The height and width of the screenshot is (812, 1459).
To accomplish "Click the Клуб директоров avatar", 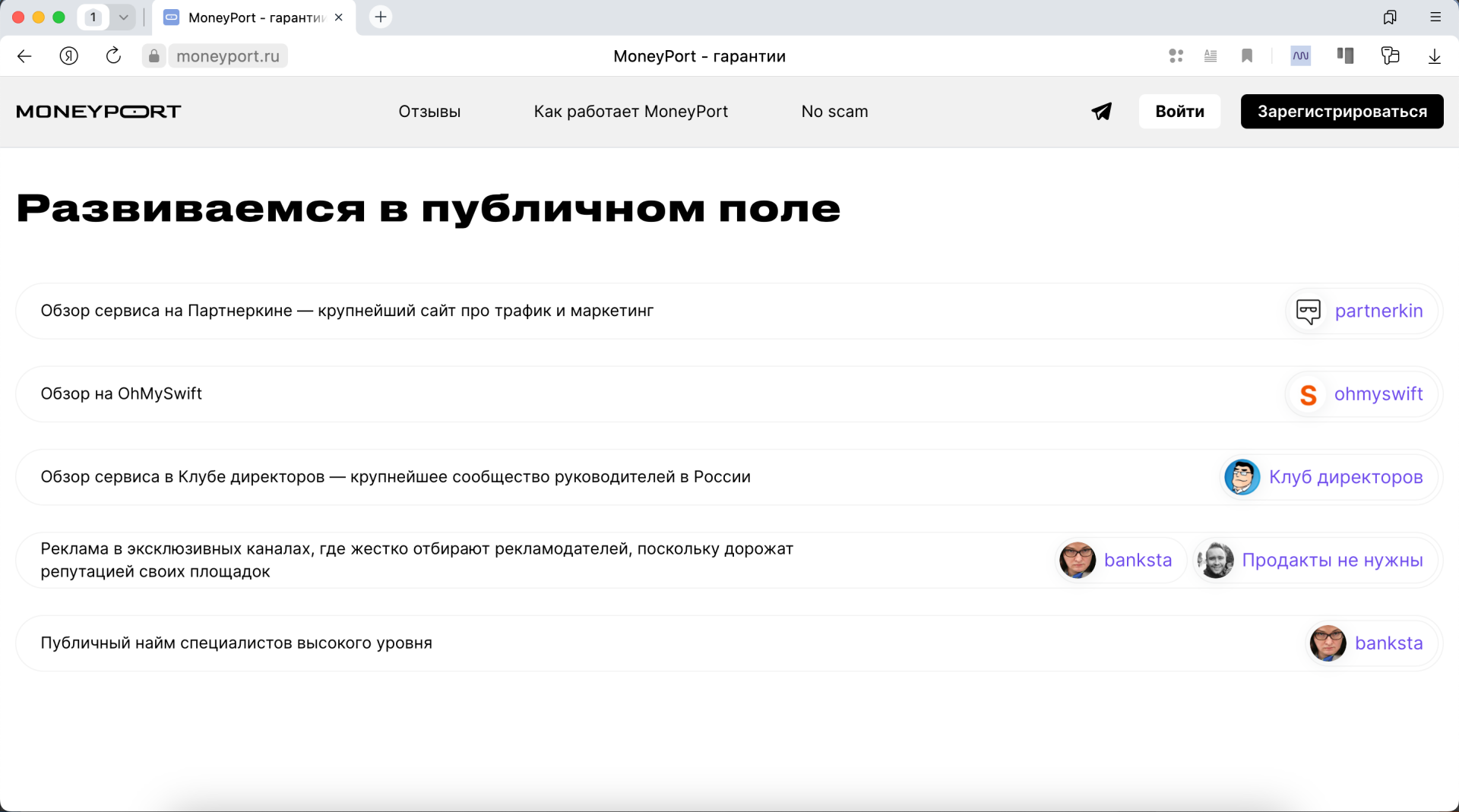I will tap(1242, 477).
